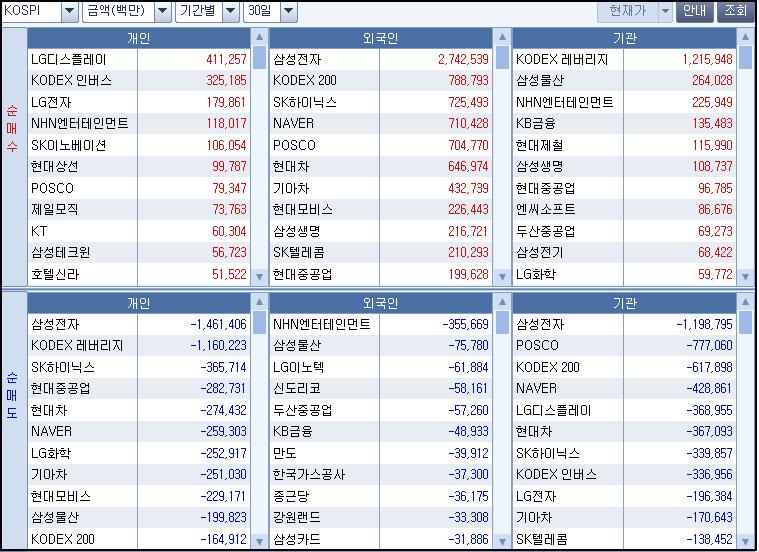Click the -196,384 value for LG전자
This screenshot has width=759, height=552.
(710, 496)
